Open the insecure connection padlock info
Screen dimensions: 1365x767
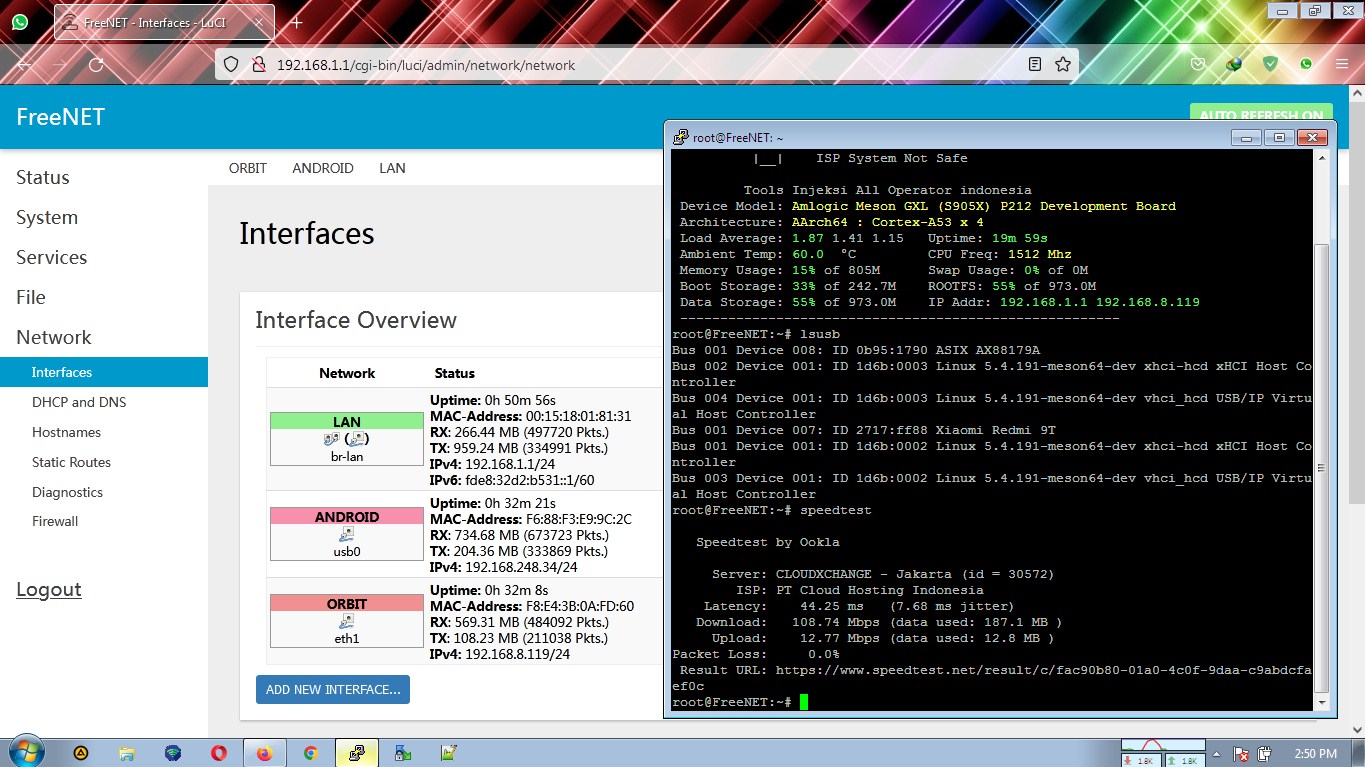[x=258, y=64]
